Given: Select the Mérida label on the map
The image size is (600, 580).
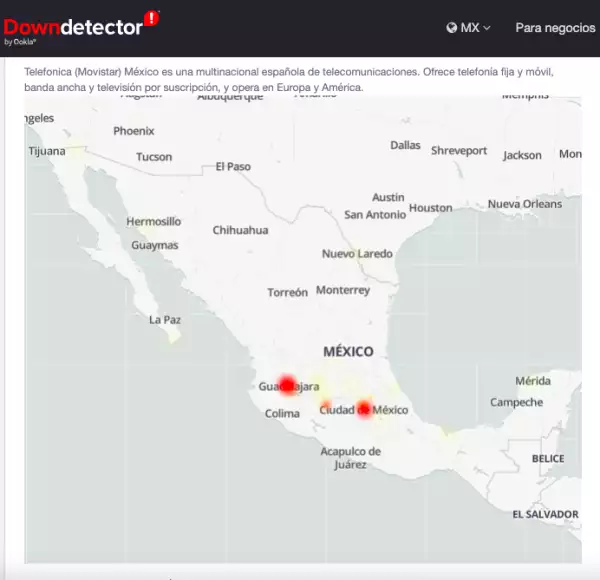Looking at the screenshot, I should [532, 381].
